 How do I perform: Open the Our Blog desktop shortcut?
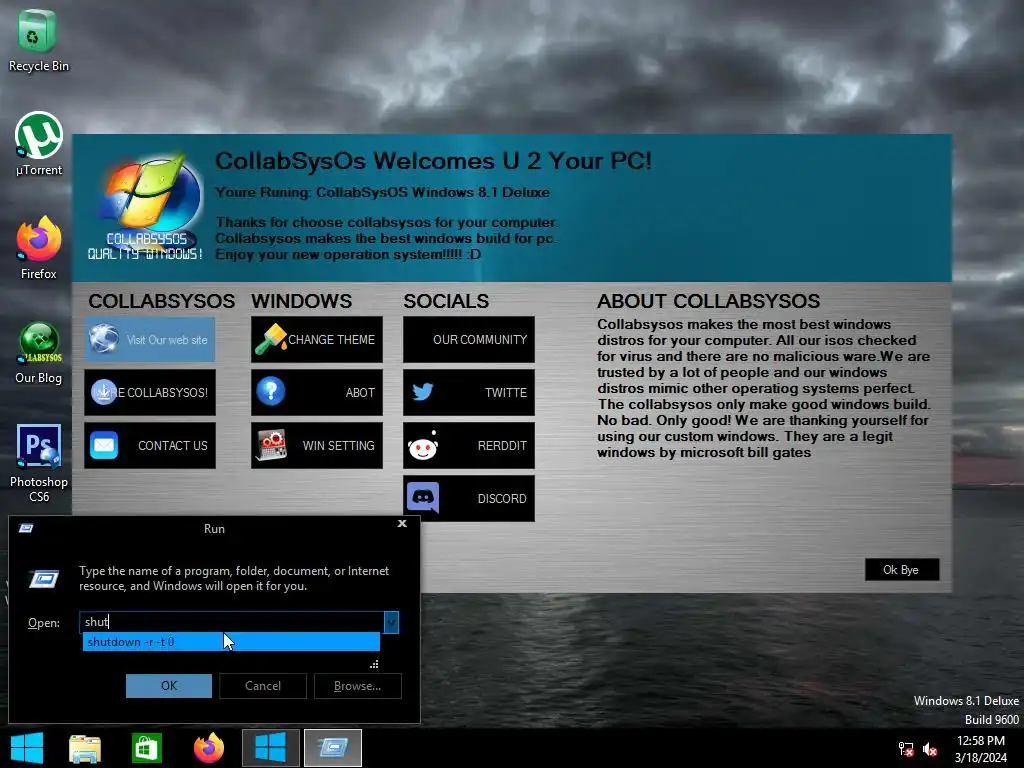click(39, 353)
